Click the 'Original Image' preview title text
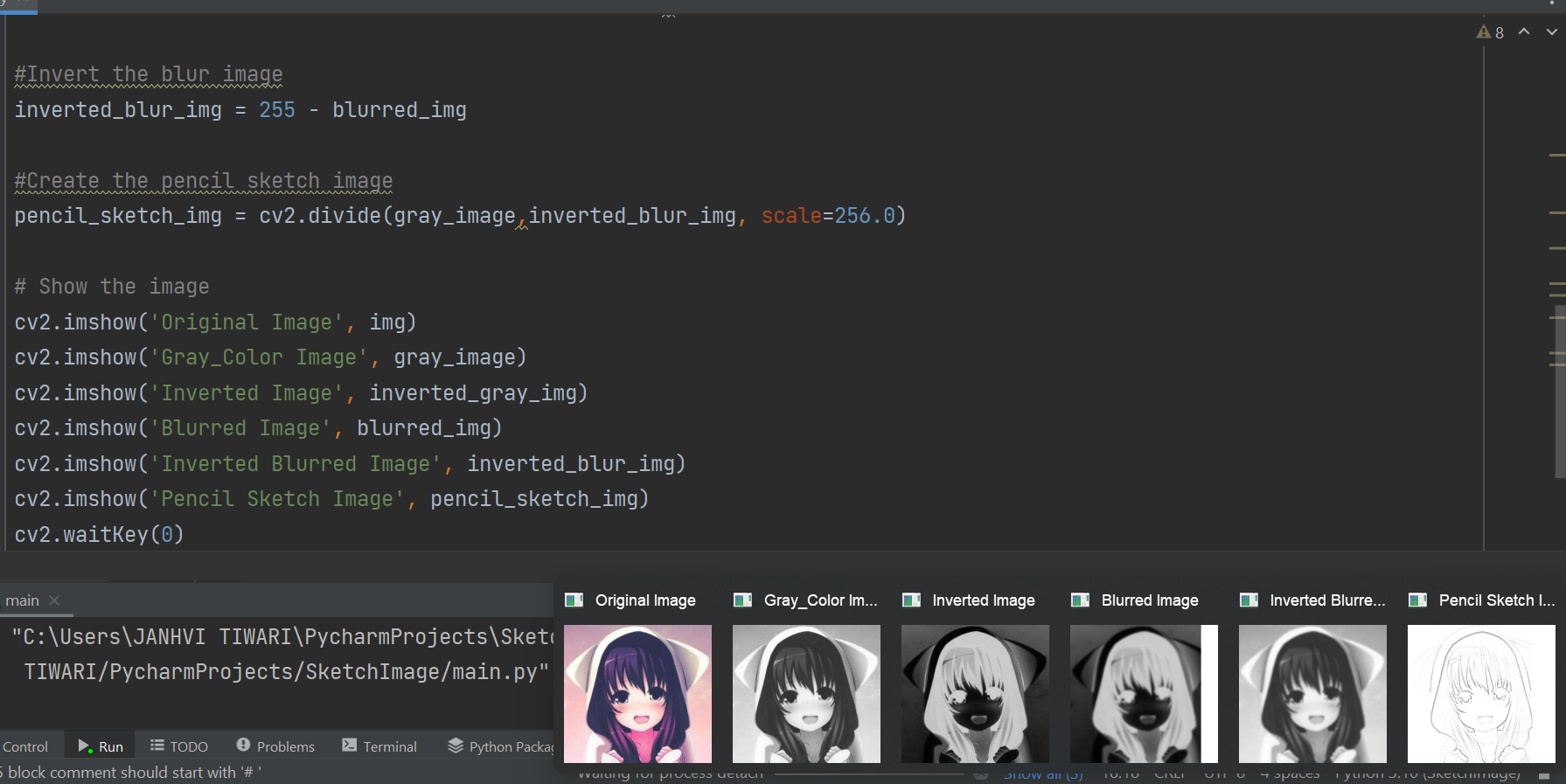1566x784 pixels. pos(645,600)
